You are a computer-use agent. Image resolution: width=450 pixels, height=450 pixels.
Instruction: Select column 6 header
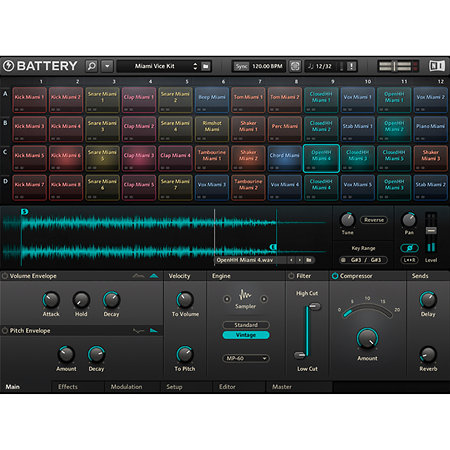(x=223, y=81)
